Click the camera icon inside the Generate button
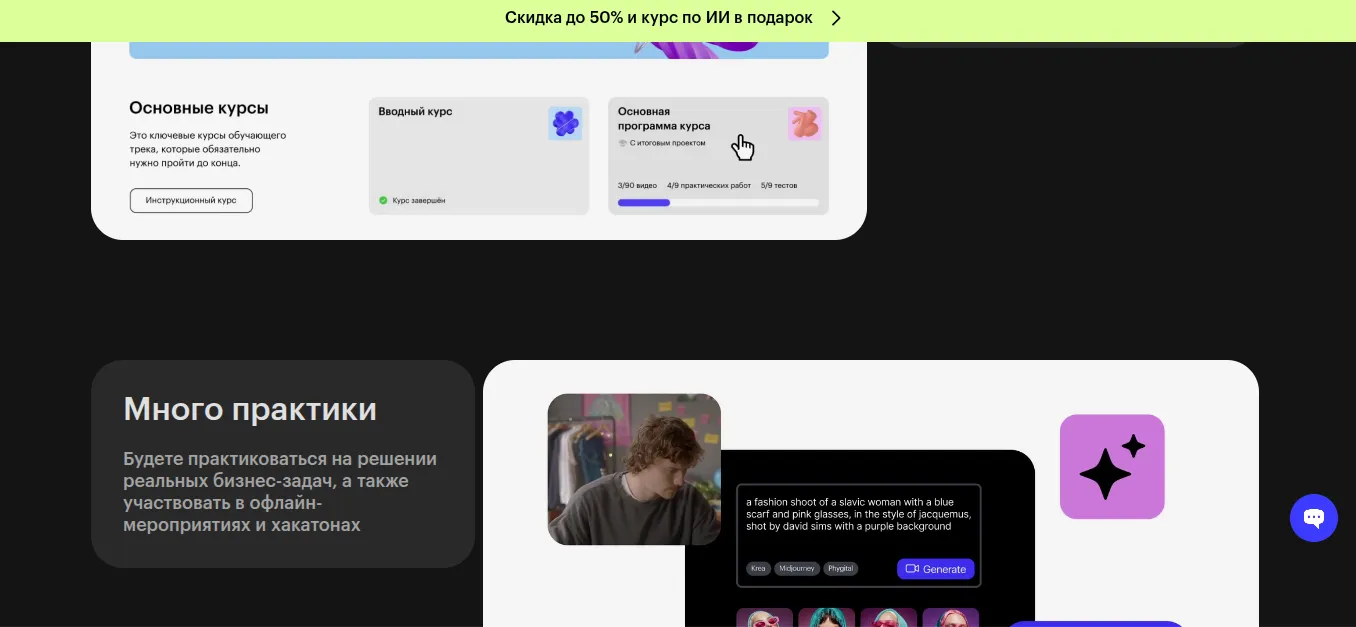Viewport: 1356px width, 627px height. click(912, 569)
